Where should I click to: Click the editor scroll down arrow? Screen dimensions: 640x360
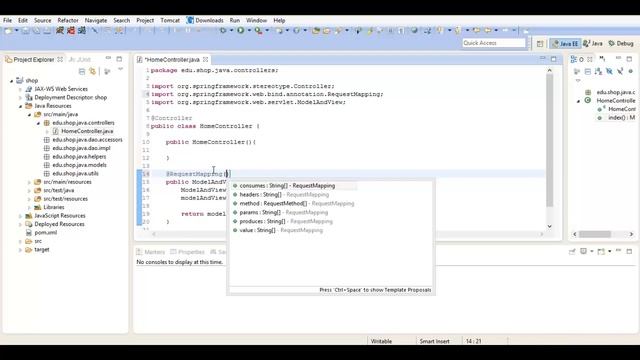[x=549, y=226]
